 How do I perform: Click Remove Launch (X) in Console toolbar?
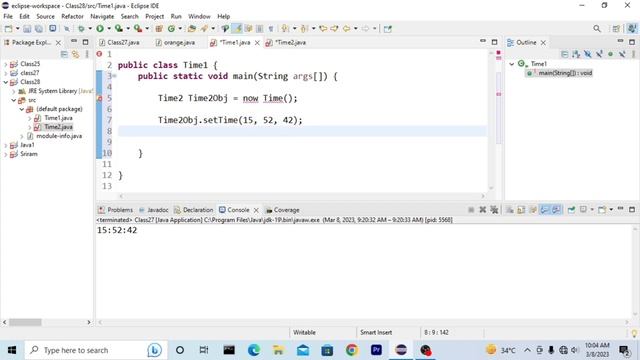coord(482,210)
